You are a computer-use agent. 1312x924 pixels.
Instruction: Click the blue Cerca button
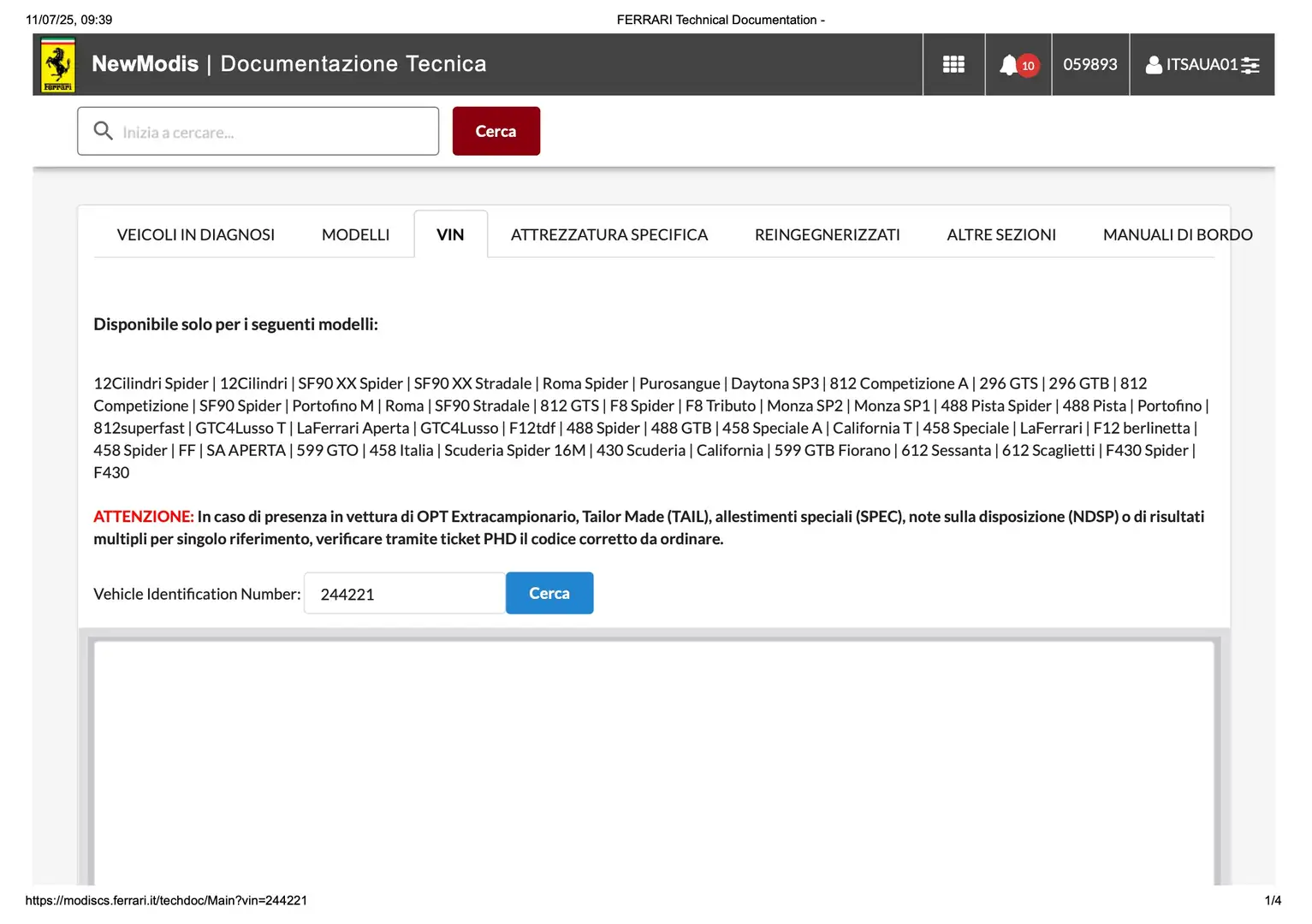(549, 593)
